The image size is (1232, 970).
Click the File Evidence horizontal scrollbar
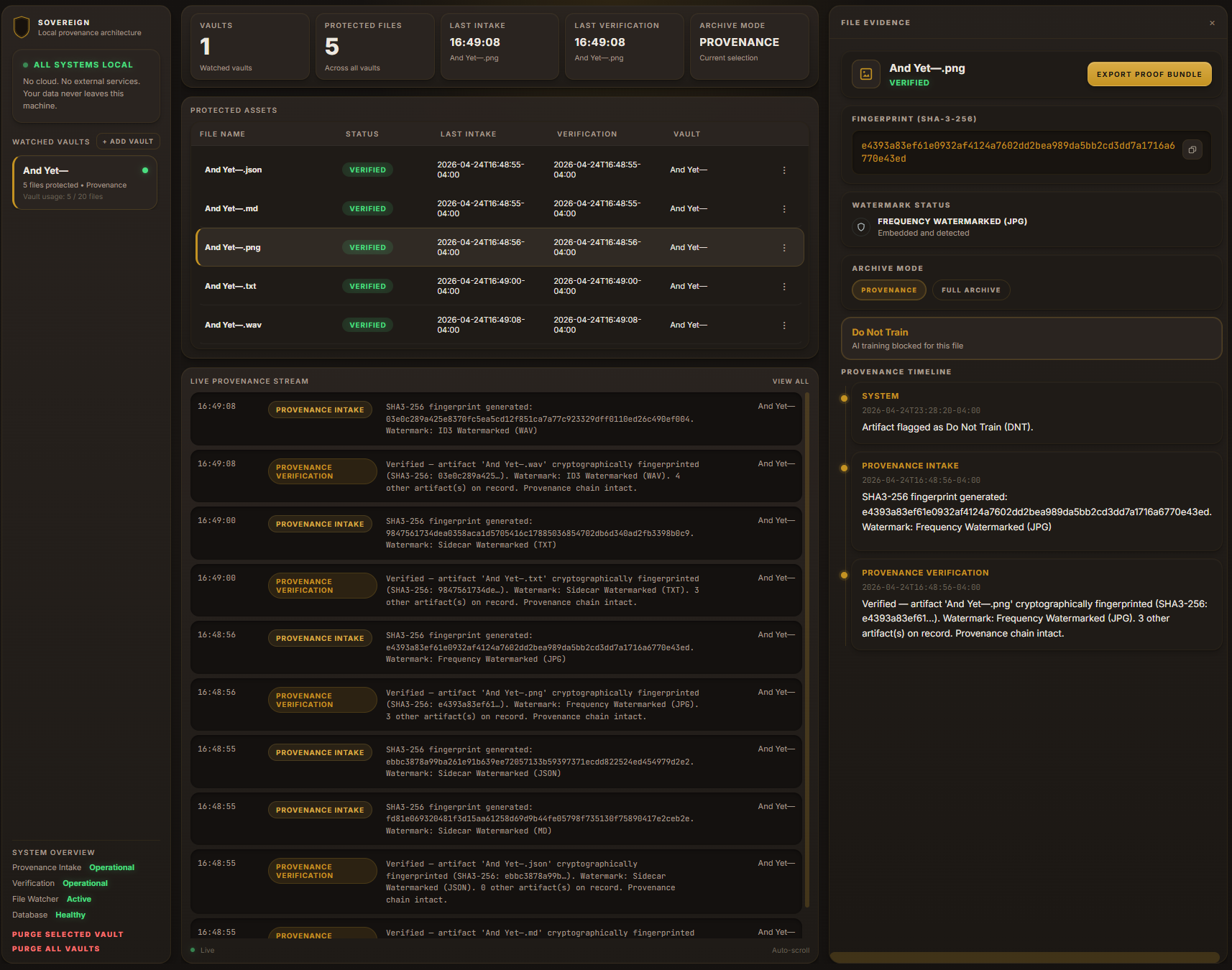coord(1024,957)
